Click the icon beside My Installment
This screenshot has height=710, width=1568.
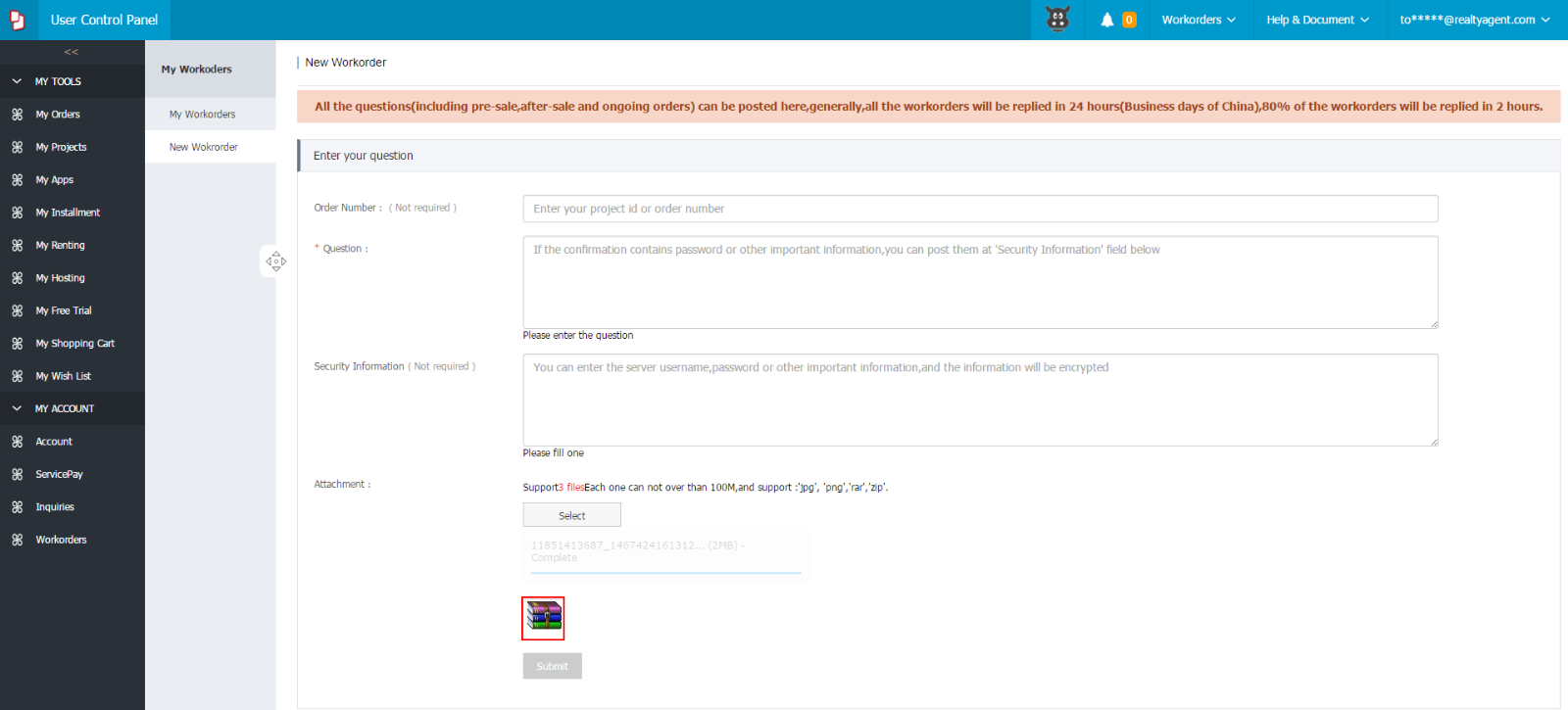pos(18,213)
